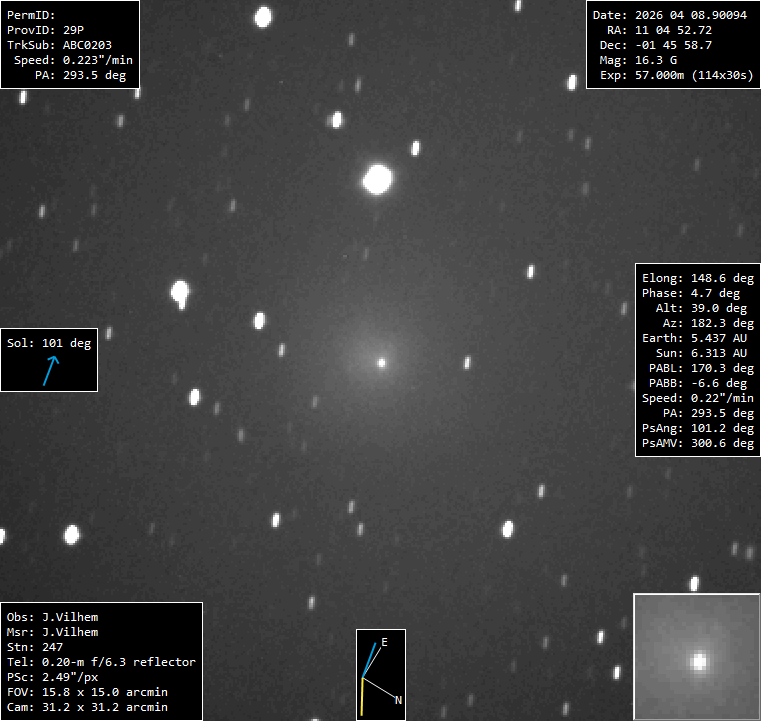Click the E label on the compass
The image size is (761, 721).
click(384, 641)
